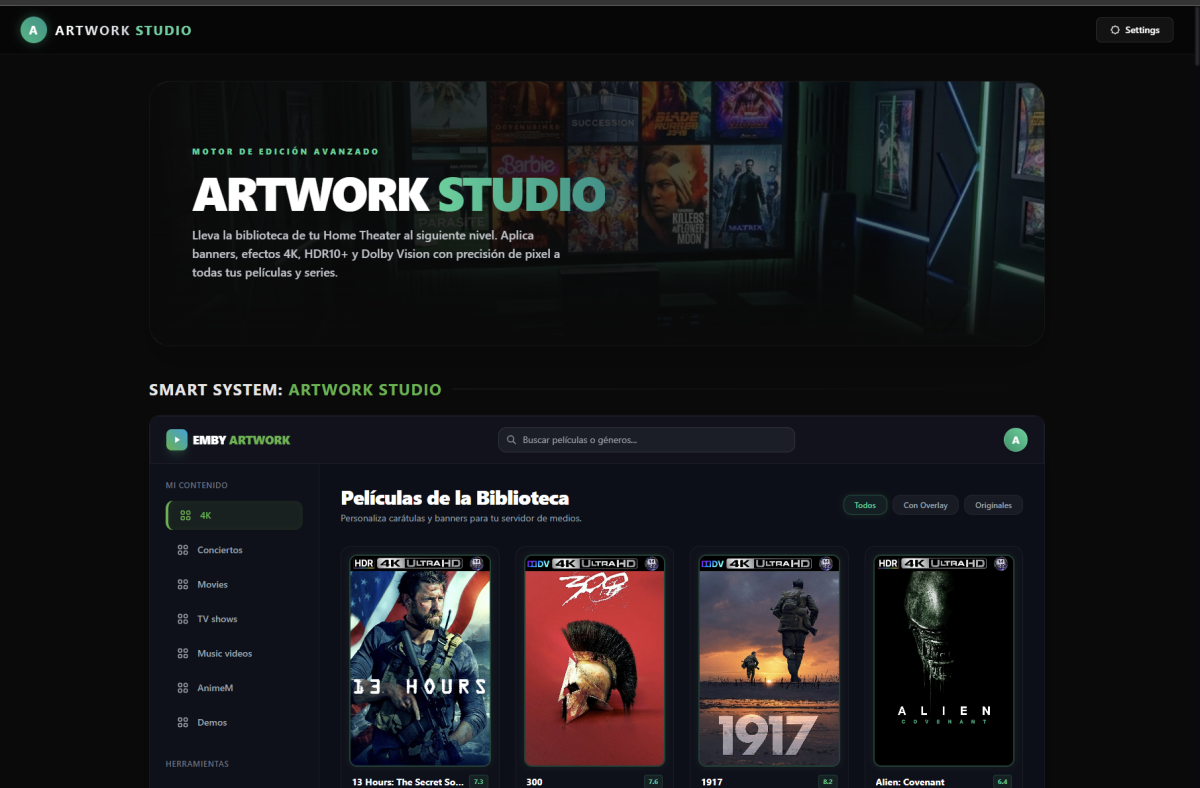Click the 4K Ultra HD banner on 13 Hours
Screen dimensions: 1200x788
(420, 564)
